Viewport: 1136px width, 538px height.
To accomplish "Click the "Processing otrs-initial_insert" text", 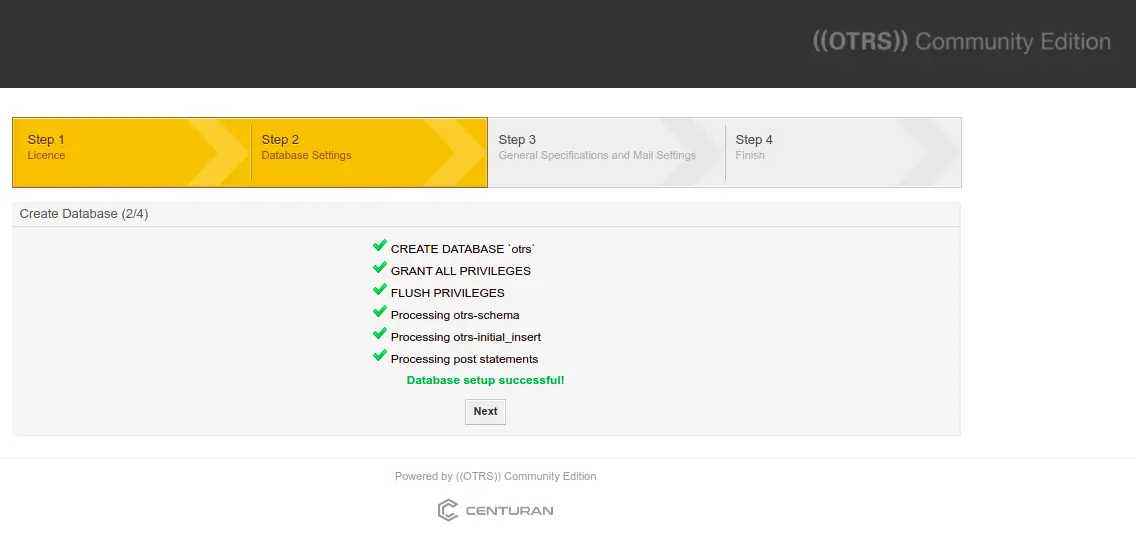I will [466, 337].
